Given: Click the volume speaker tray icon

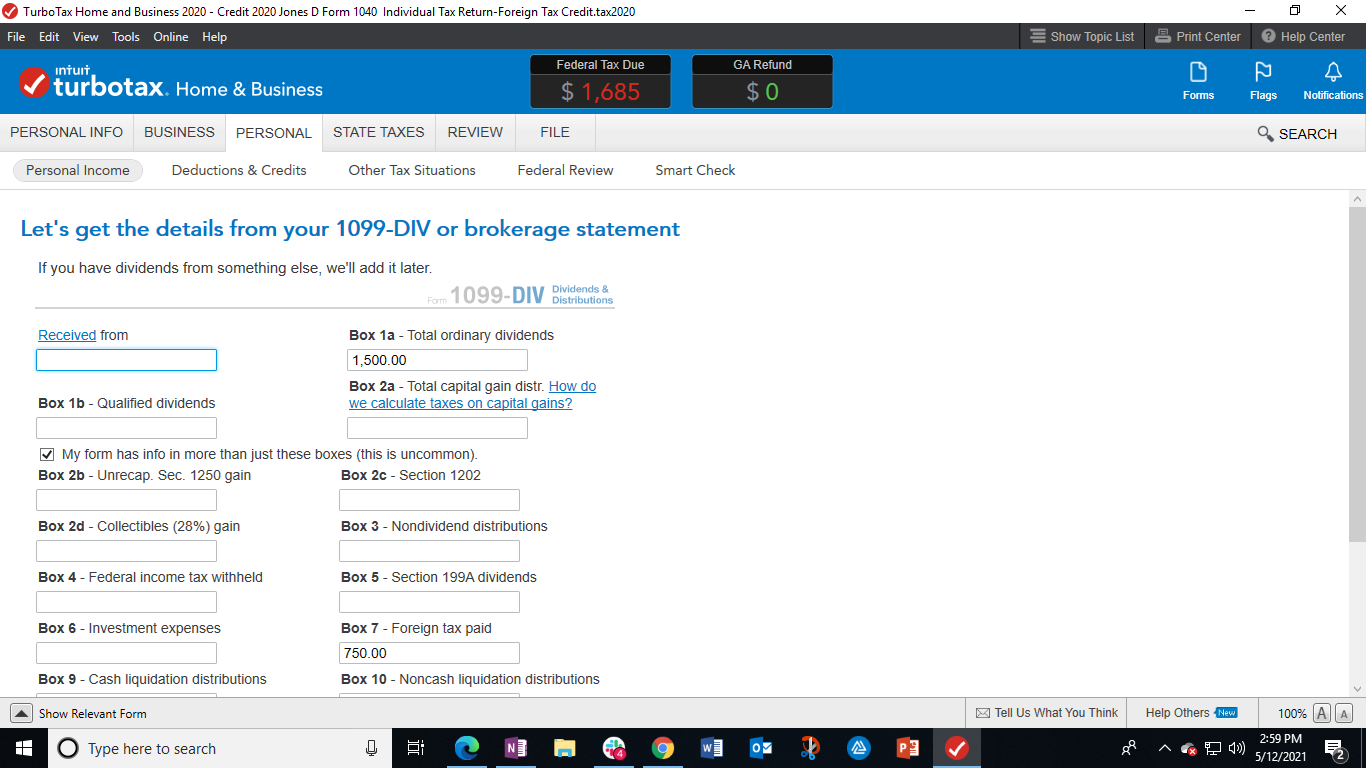Looking at the screenshot, I should click(x=1236, y=748).
